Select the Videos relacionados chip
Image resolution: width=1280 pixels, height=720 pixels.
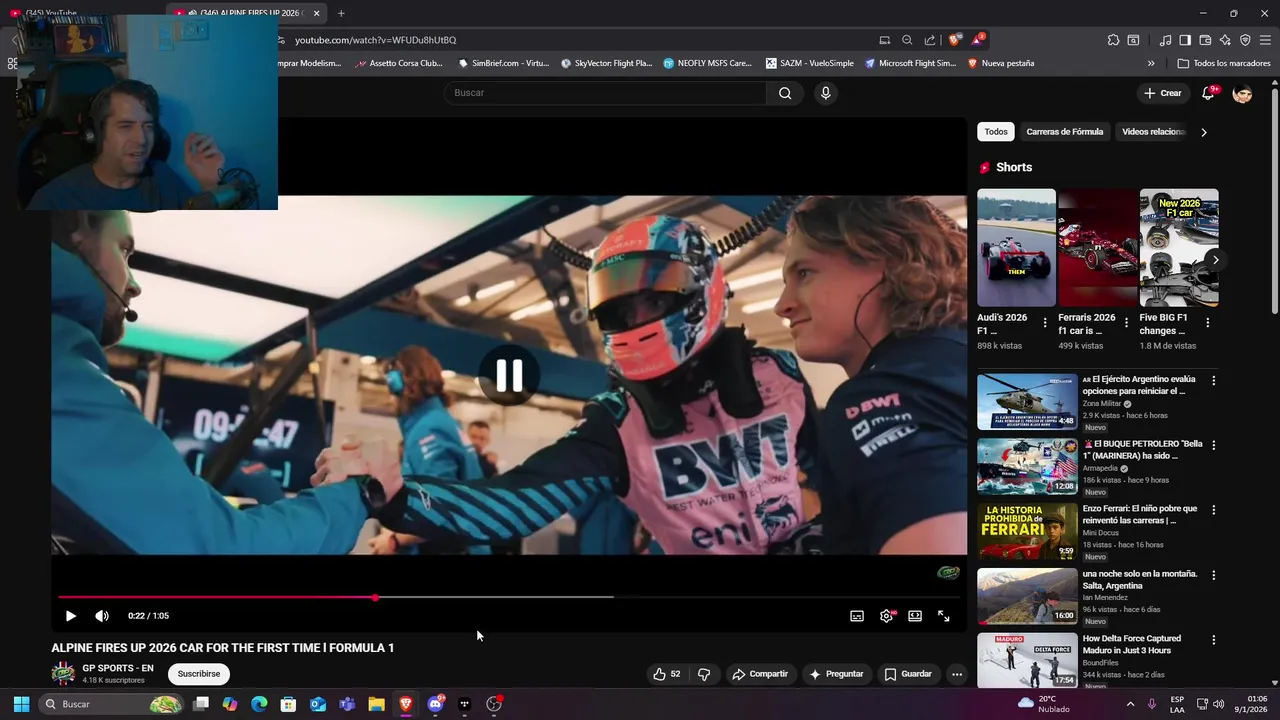[x=1153, y=132]
